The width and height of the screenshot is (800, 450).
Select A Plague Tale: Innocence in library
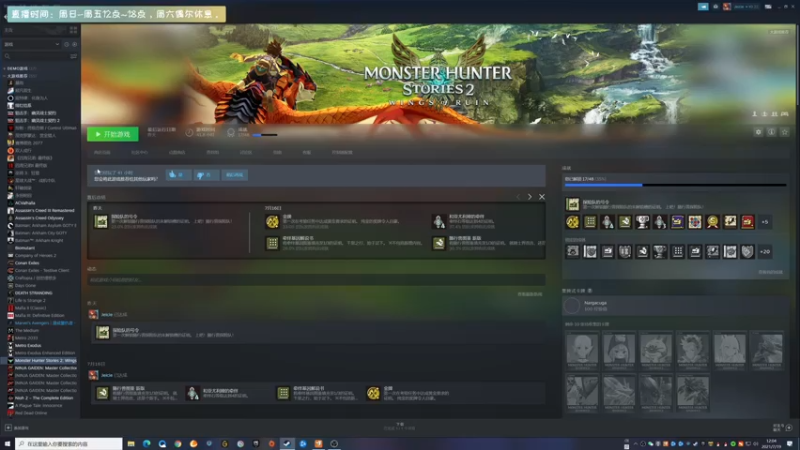[x=38, y=406]
